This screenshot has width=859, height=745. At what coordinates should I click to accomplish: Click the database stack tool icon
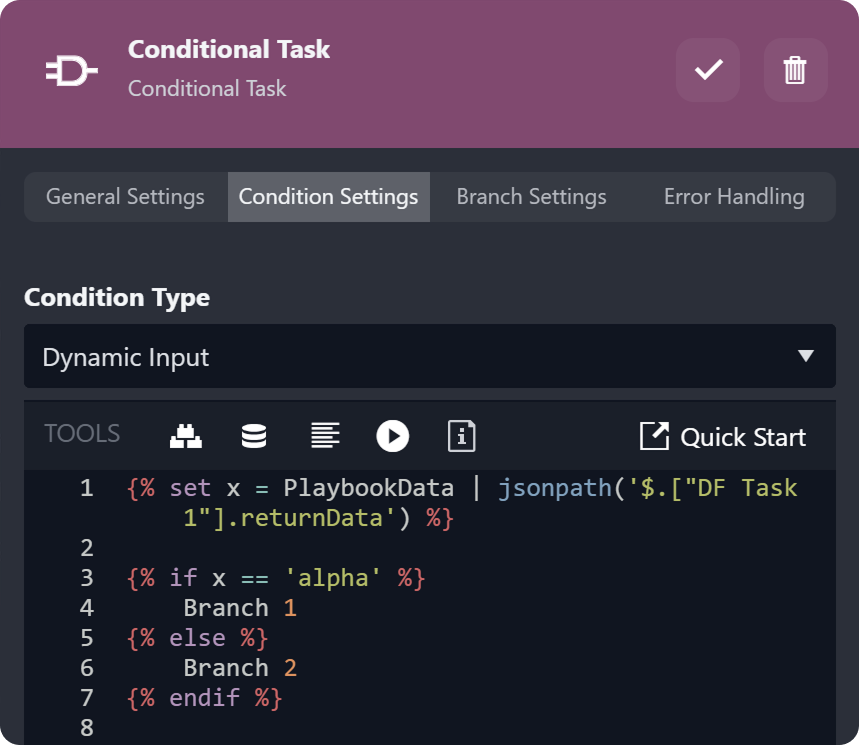254,436
